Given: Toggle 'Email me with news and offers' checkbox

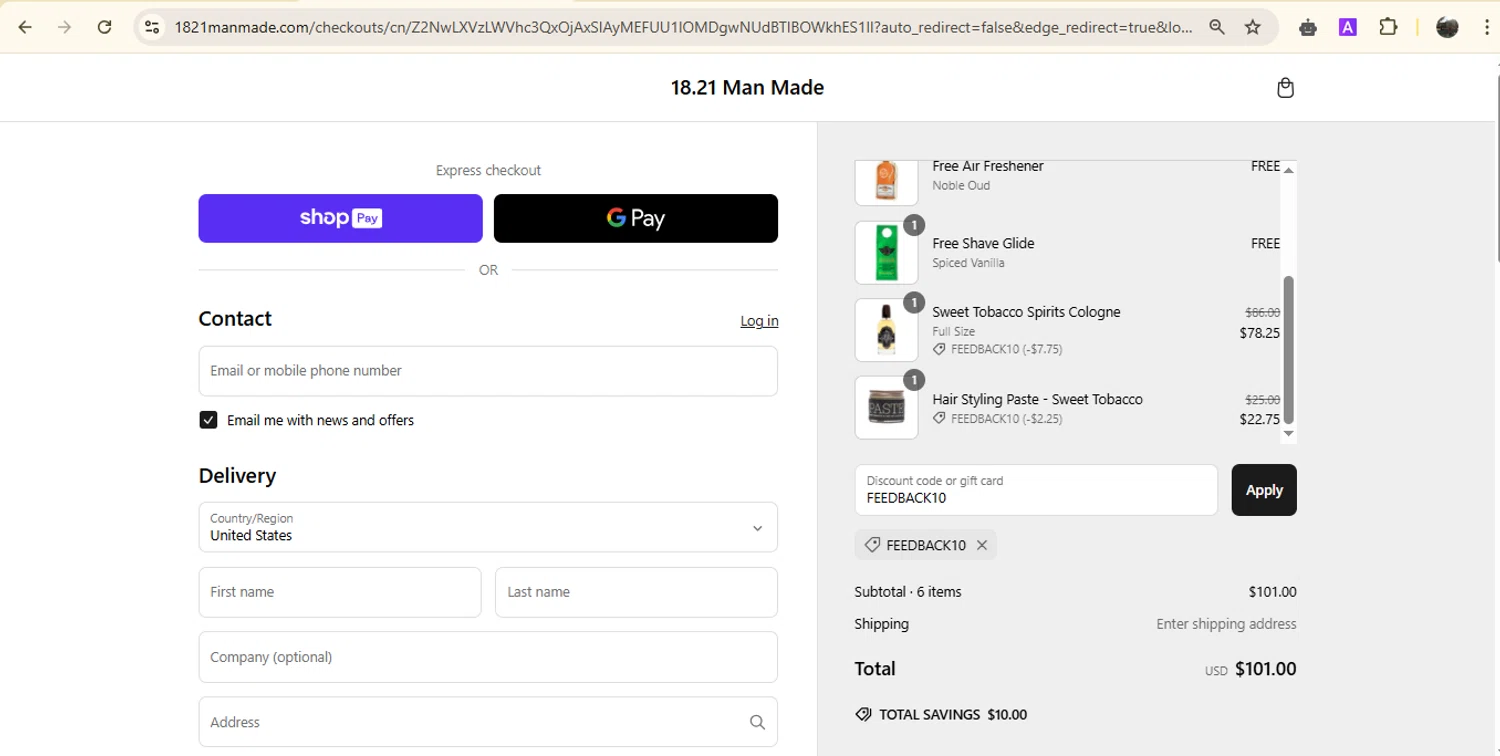Looking at the screenshot, I should 208,420.
